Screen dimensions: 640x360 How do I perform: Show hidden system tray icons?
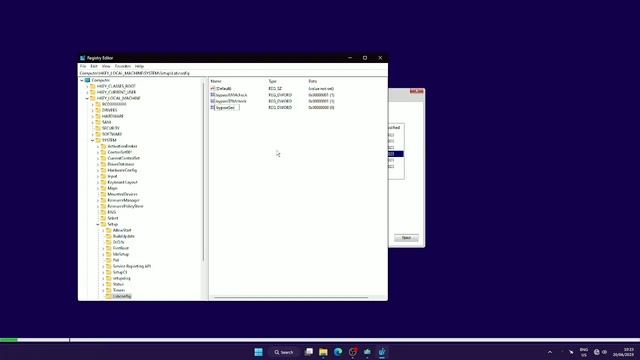coord(550,352)
